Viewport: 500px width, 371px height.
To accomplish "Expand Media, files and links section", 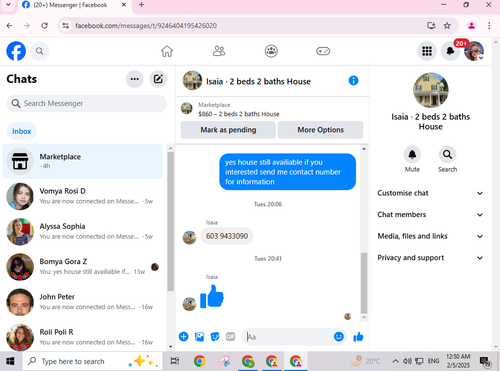I will (430, 236).
